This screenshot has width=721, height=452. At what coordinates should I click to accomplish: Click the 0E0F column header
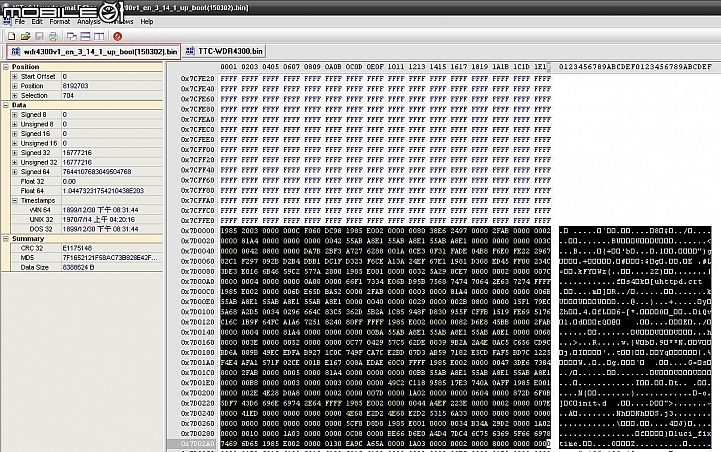375,67
